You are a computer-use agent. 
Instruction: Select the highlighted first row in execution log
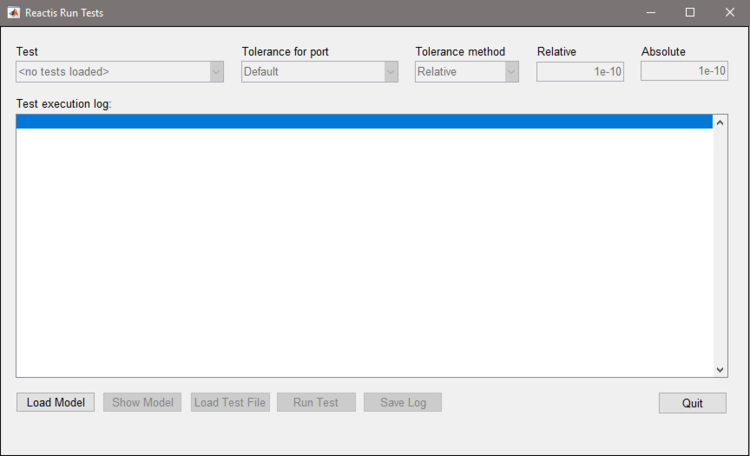coord(364,122)
